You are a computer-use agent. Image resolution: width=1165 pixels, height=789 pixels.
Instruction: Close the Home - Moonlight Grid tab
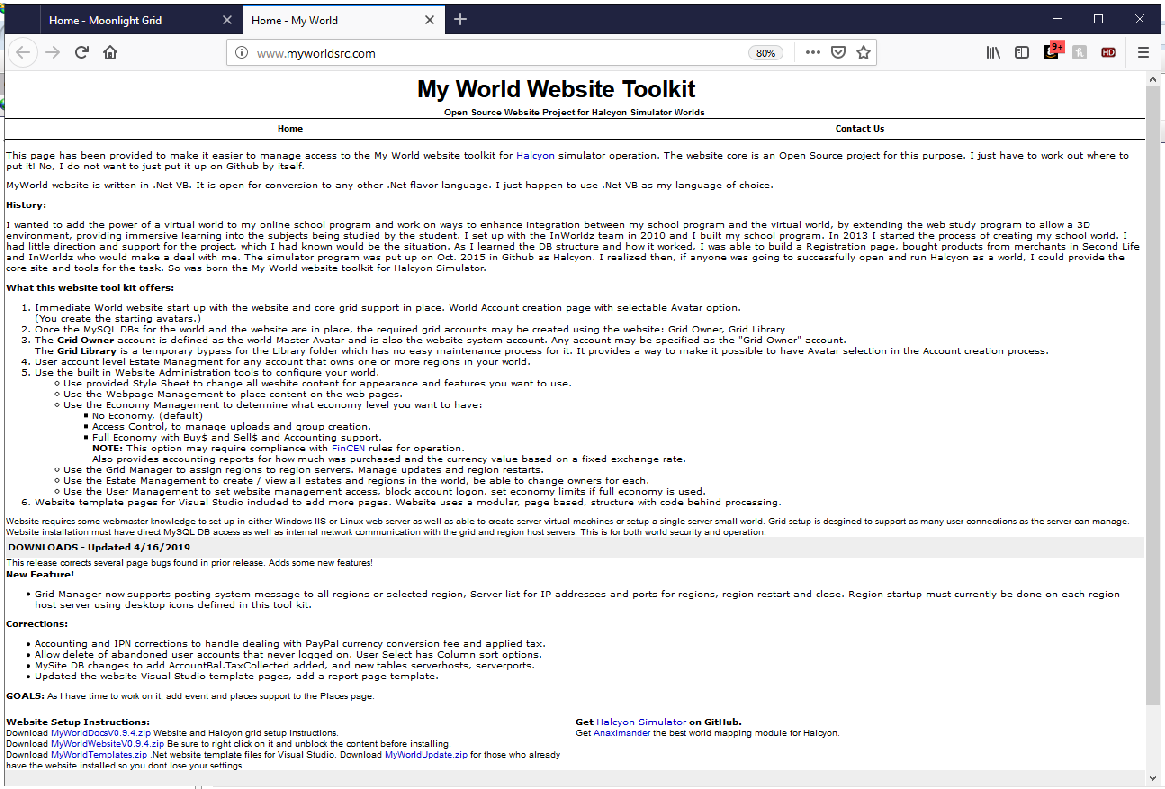(227, 20)
